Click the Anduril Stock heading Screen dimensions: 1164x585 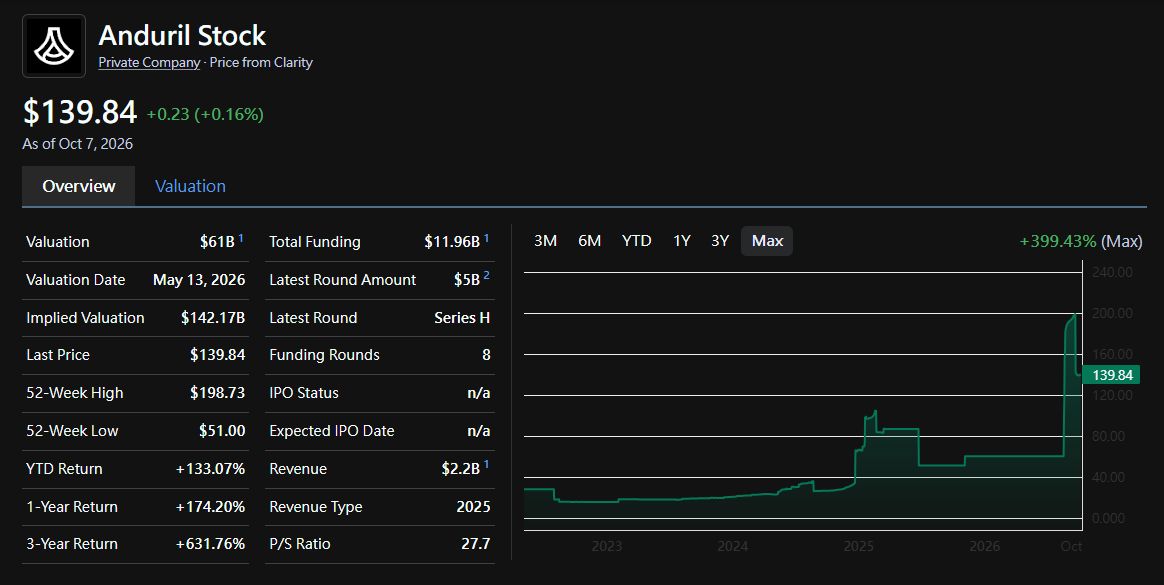(183, 36)
